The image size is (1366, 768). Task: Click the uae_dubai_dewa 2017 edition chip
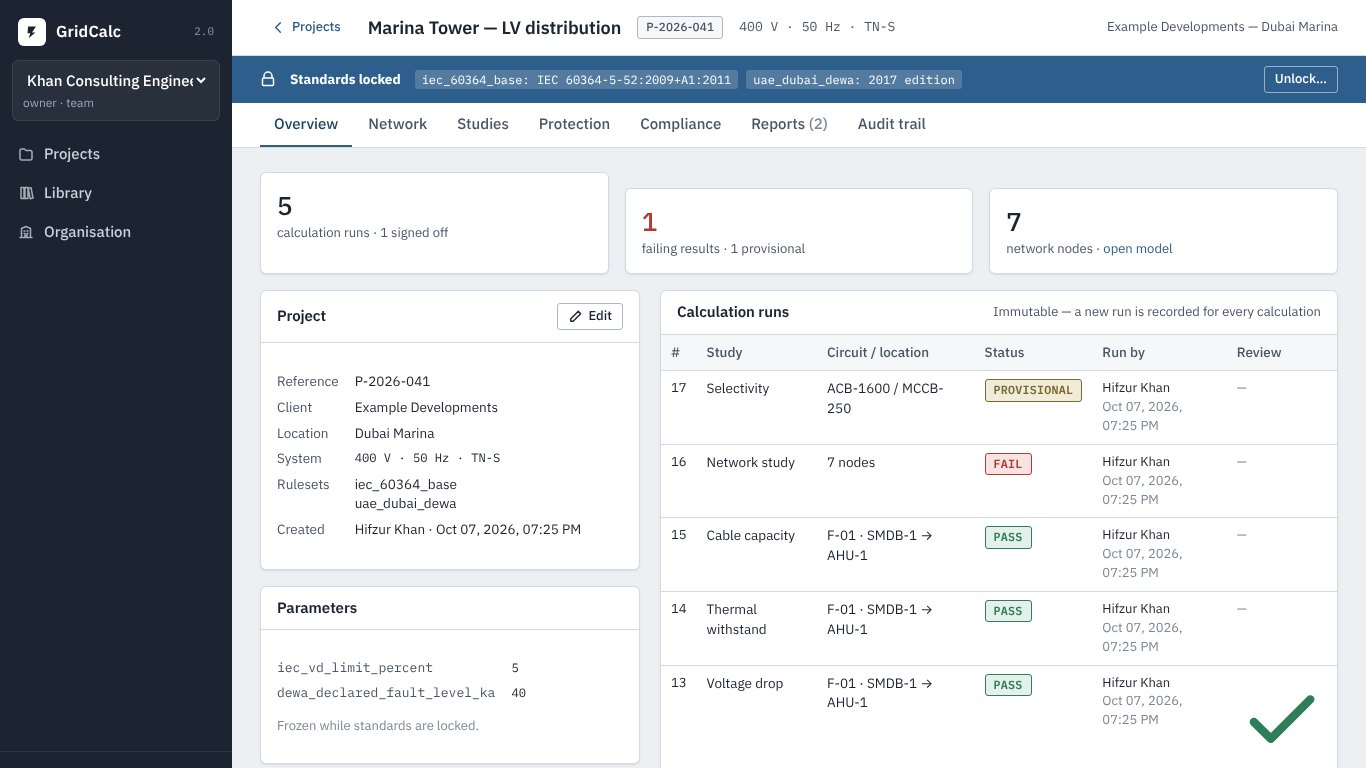(854, 80)
